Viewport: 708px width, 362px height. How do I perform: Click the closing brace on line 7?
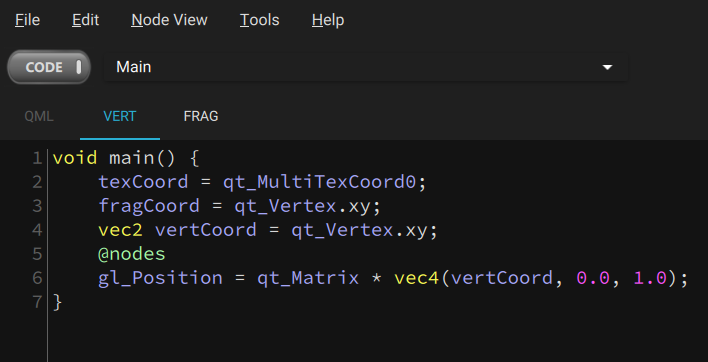click(x=57, y=302)
